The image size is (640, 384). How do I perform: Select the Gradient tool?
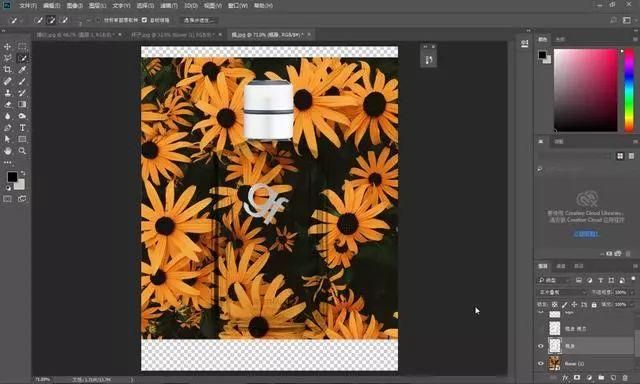coord(22,104)
